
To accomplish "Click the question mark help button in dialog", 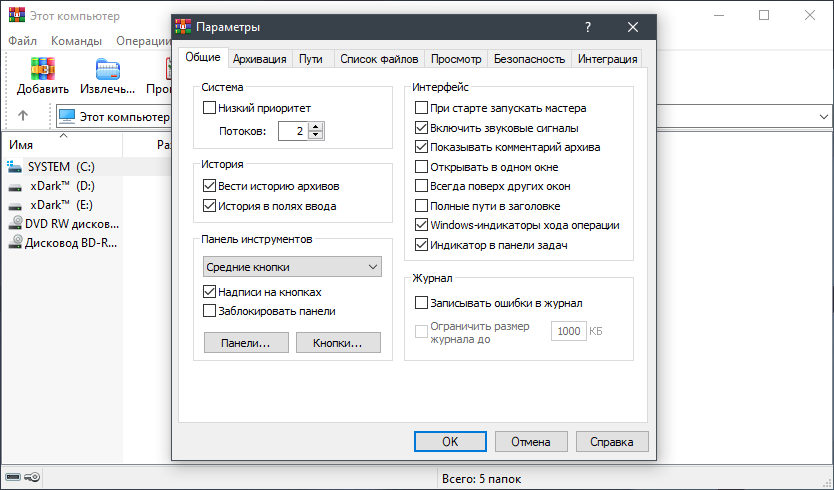I will (588, 27).
